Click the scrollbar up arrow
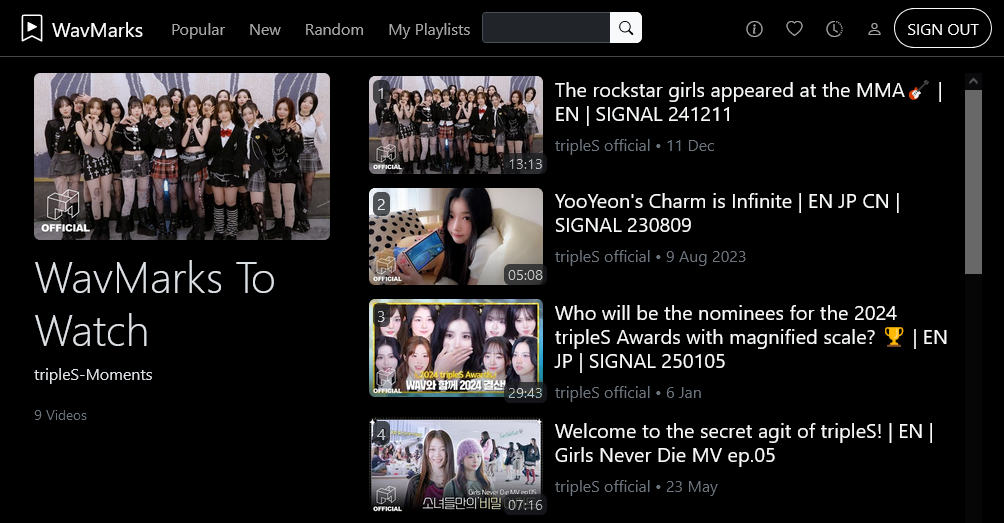1004x523 pixels. (973, 81)
